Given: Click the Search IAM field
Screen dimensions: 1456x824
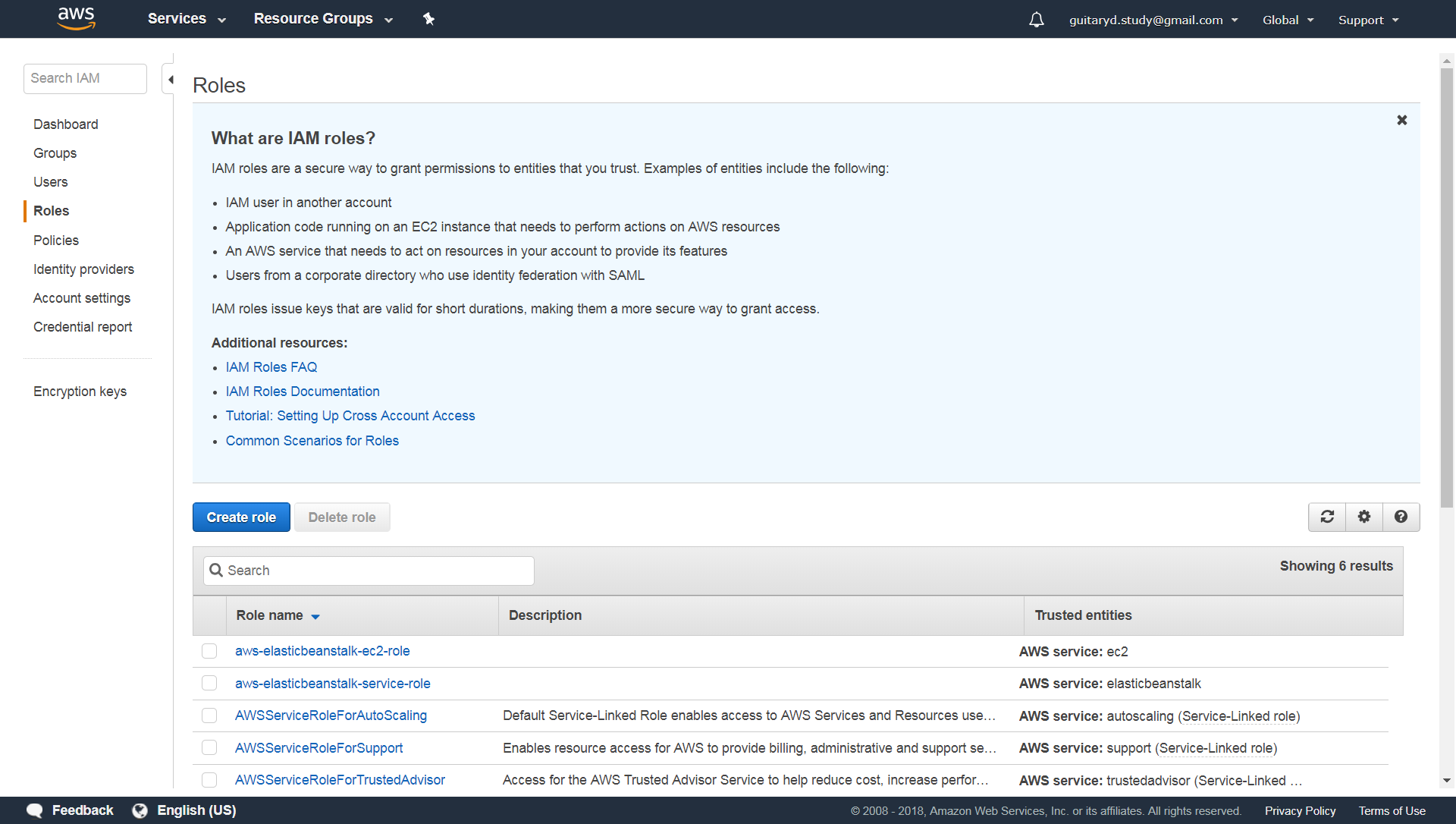Looking at the screenshot, I should [x=85, y=79].
